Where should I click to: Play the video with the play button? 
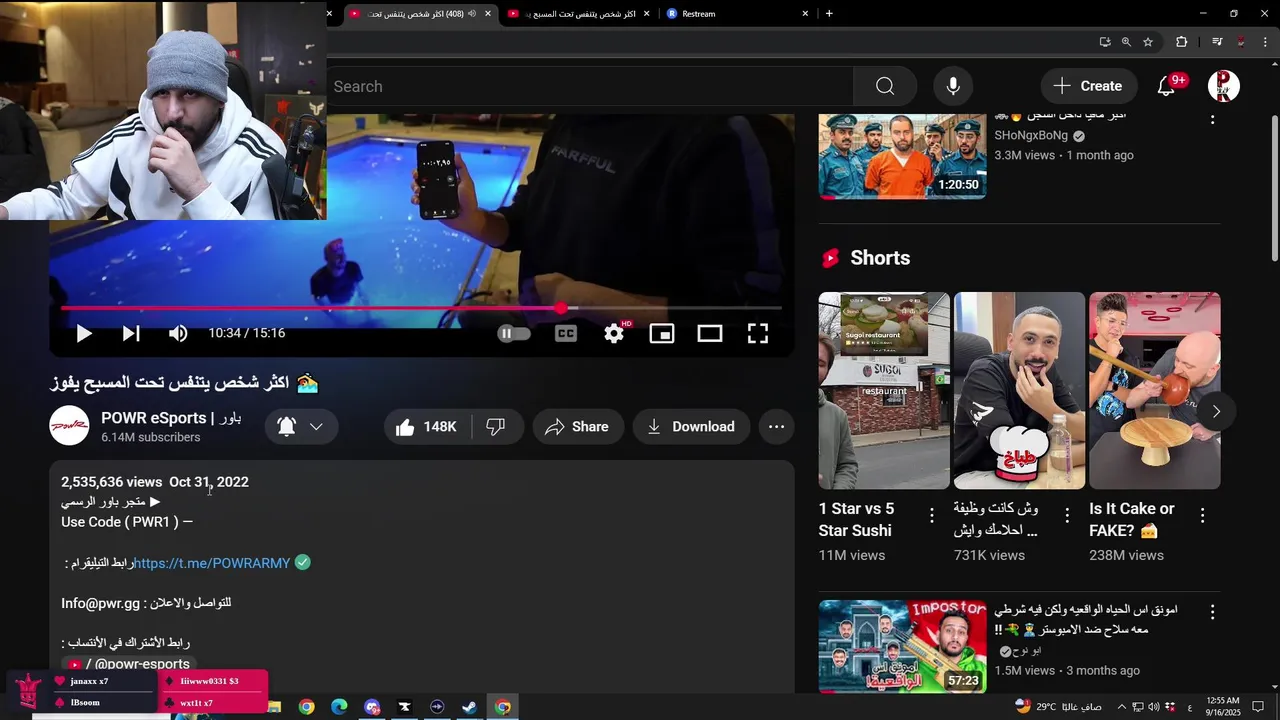84,334
